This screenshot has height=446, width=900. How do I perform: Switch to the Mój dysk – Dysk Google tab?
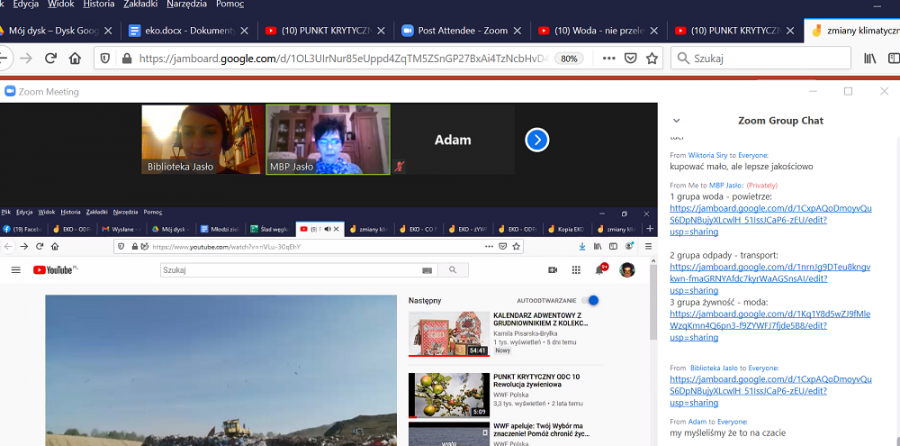pyautogui.click(x=55, y=31)
